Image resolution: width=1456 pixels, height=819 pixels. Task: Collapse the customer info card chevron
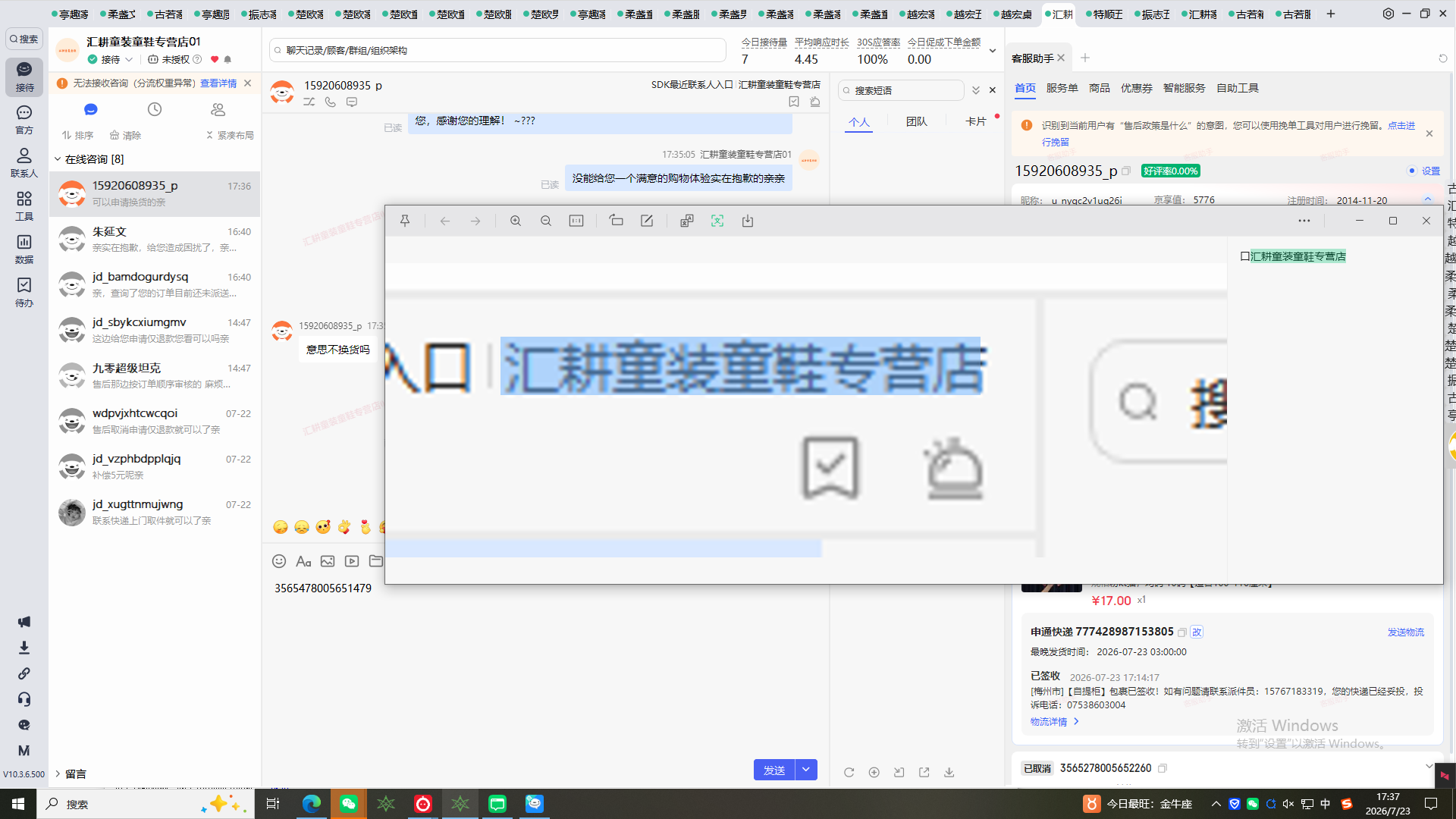[x=1428, y=199]
